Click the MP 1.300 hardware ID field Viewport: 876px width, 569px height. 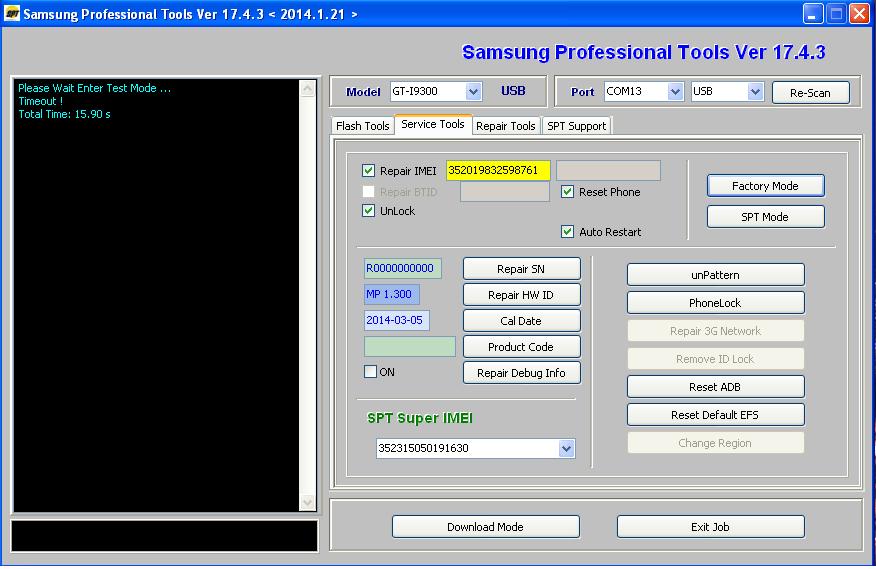click(x=392, y=294)
